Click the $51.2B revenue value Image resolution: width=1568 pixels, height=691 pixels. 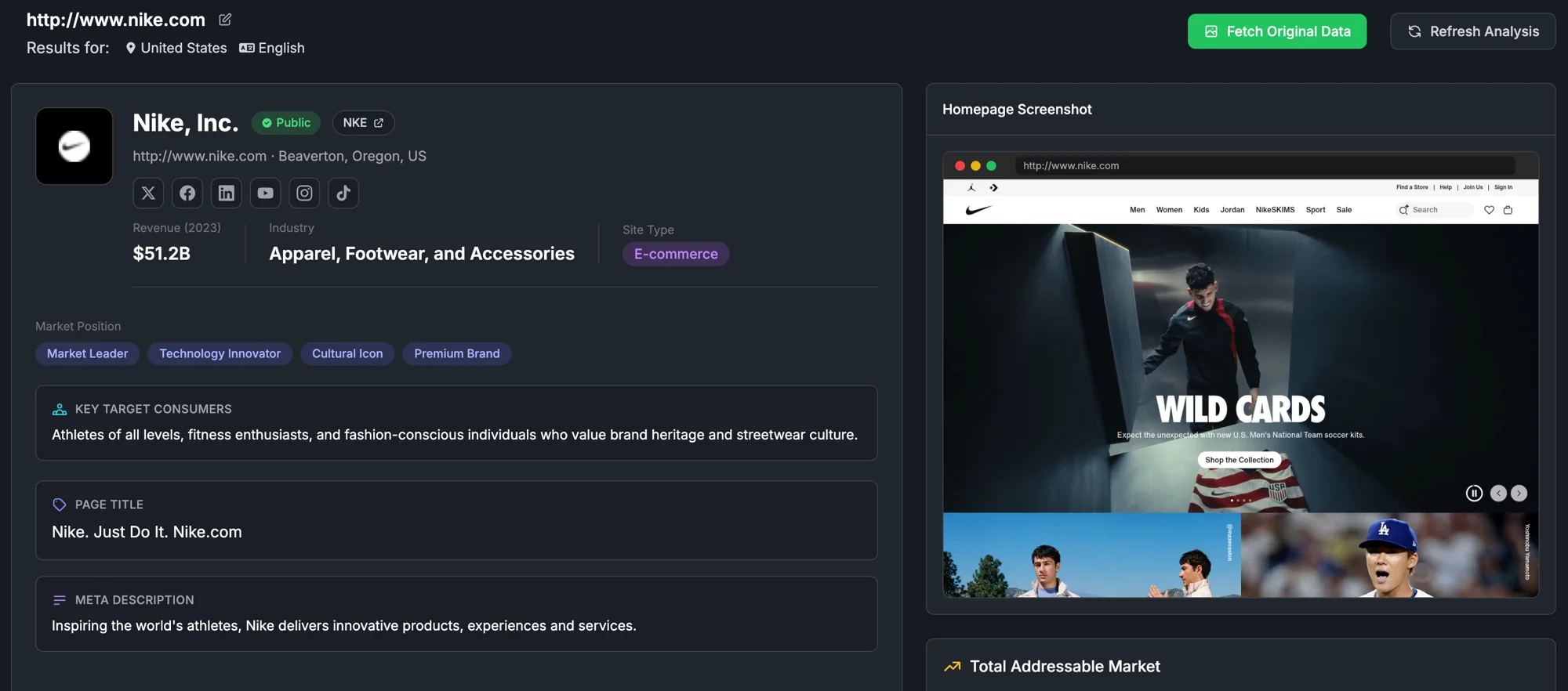click(162, 254)
